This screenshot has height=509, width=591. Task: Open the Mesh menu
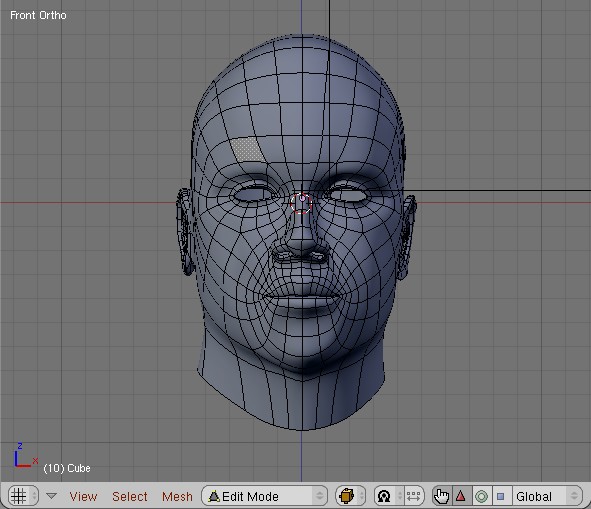177,496
